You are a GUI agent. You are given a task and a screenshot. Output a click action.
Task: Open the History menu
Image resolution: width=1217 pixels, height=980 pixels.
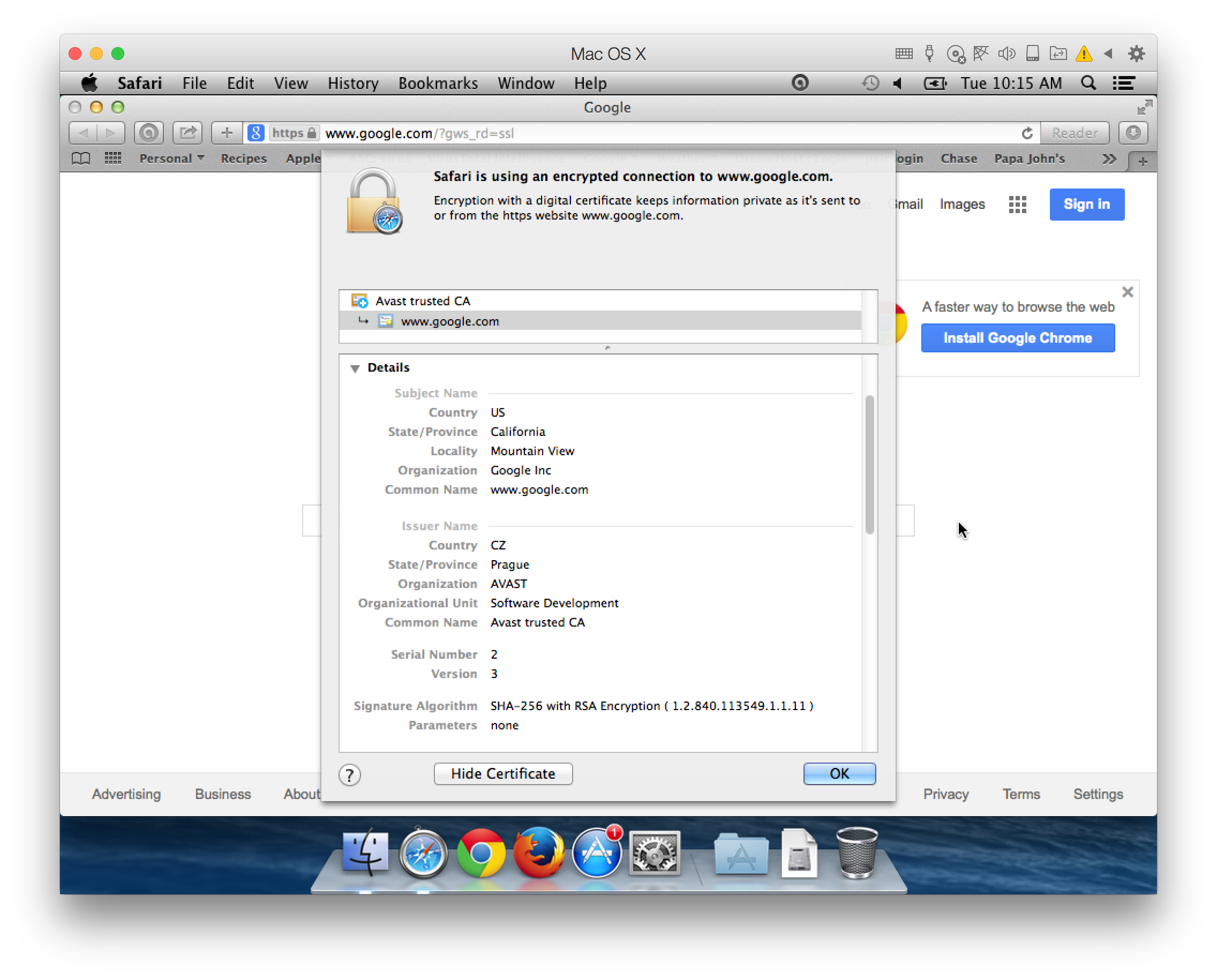(x=353, y=84)
